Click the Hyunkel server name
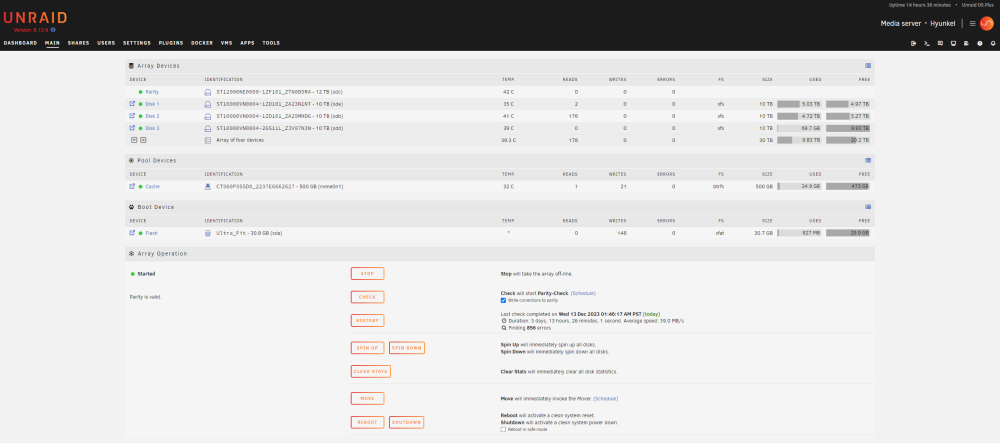 (x=943, y=24)
